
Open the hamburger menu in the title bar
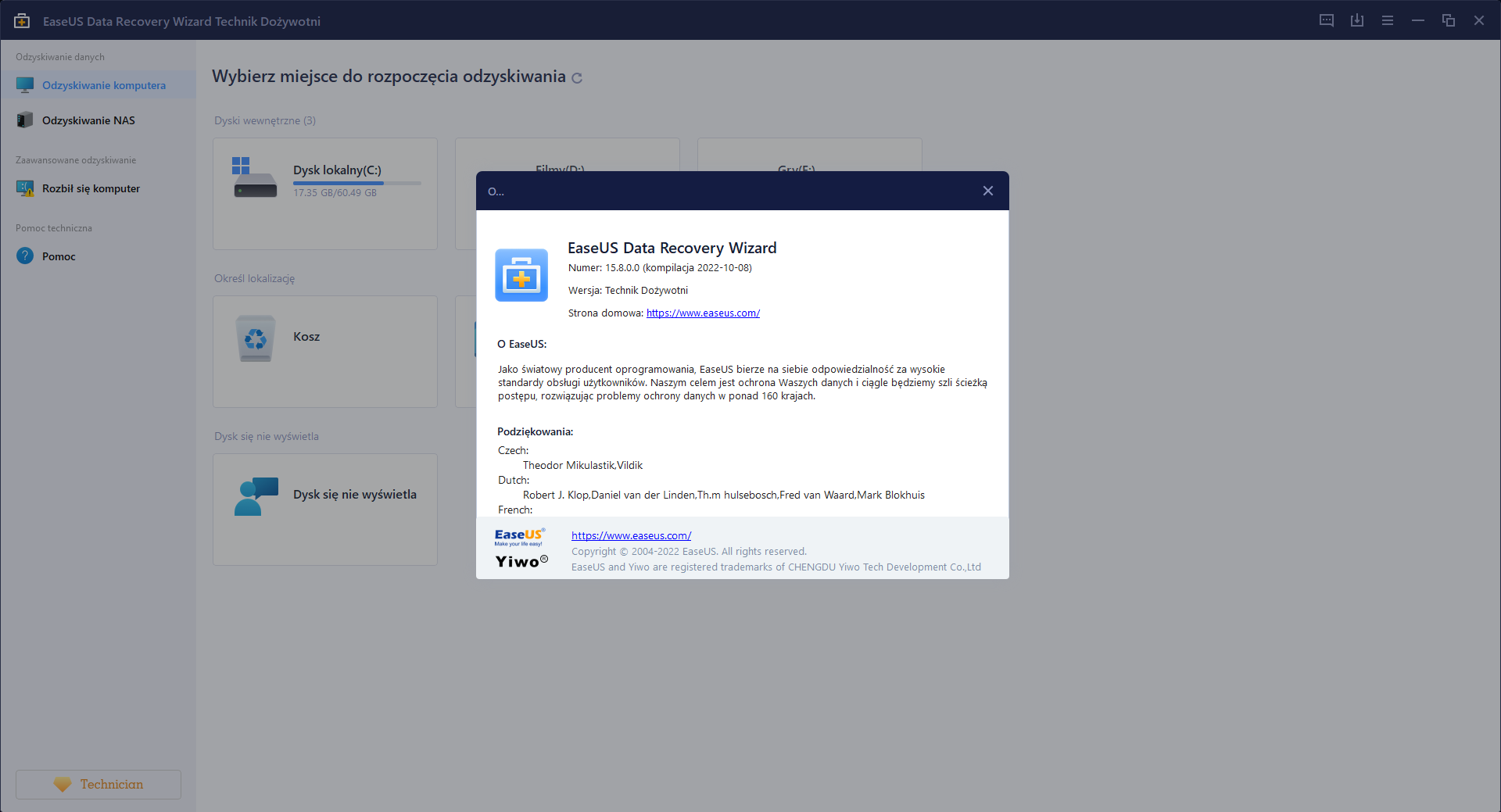[1388, 20]
